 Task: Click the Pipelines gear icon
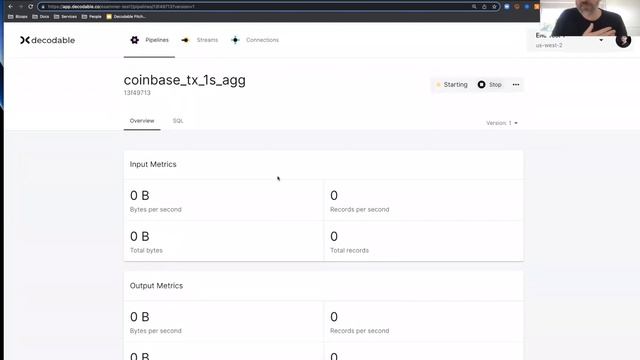[134, 40]
